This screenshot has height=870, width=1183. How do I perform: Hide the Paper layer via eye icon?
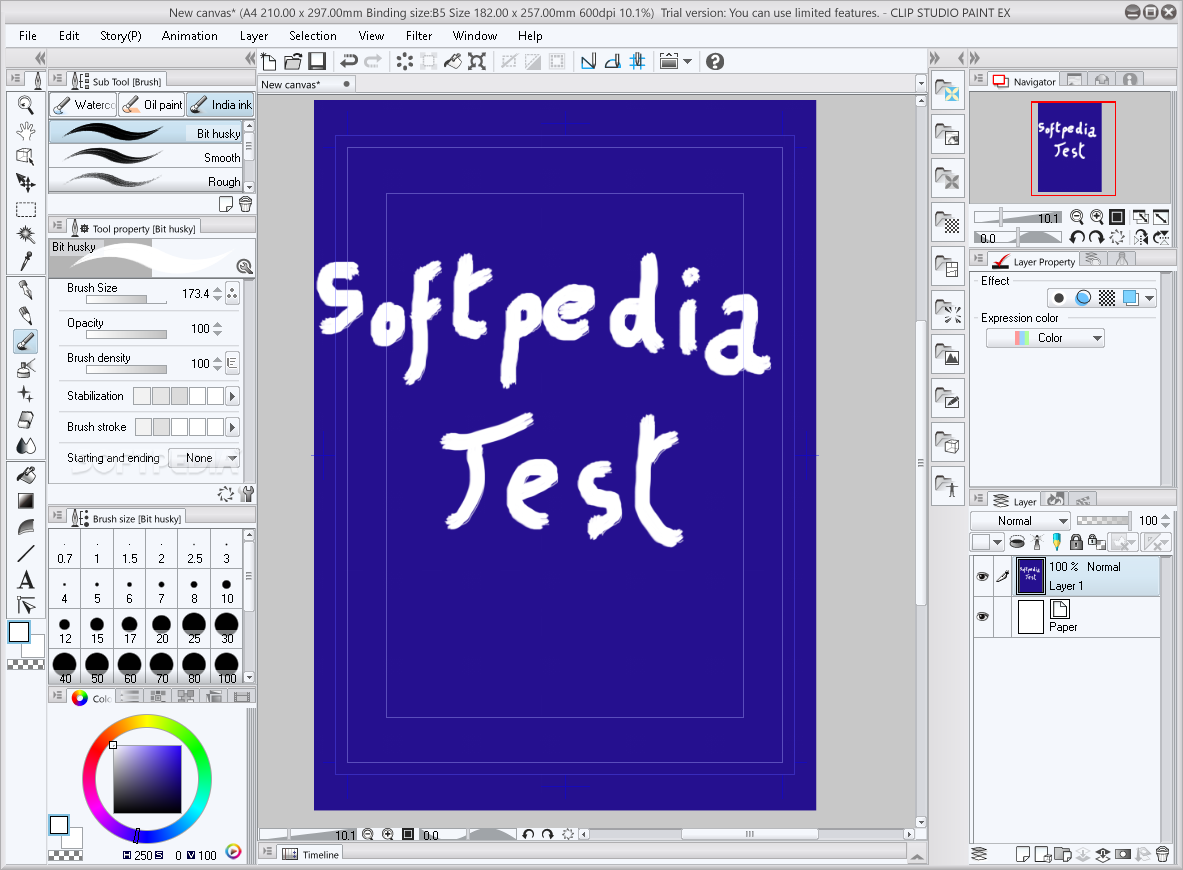point(982,616)
